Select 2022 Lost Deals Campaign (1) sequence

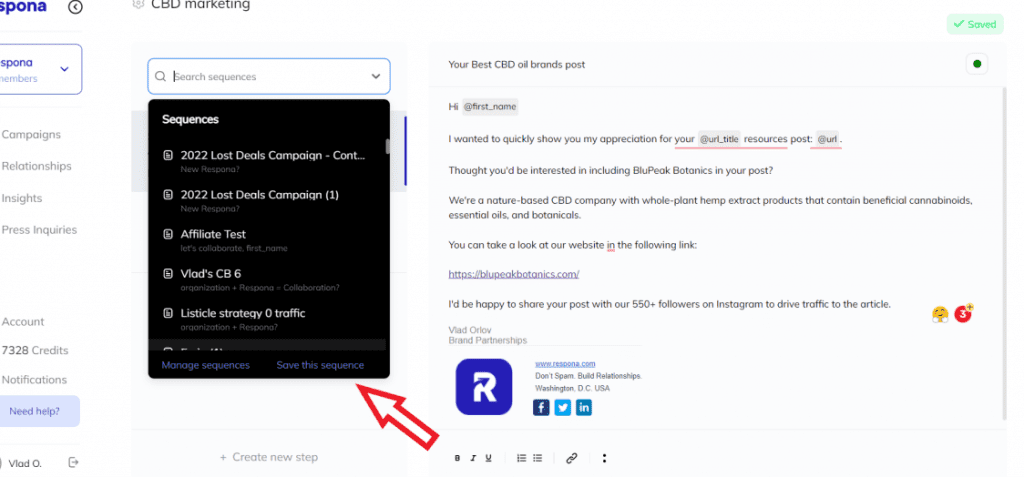(x=268, y=201)
